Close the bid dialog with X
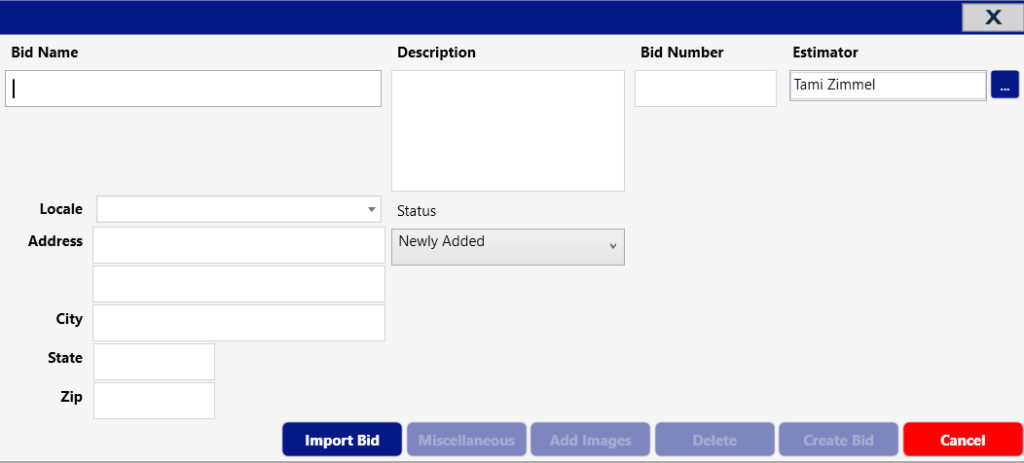Screen dimensions: 1024x463 [x=993, y=17]
